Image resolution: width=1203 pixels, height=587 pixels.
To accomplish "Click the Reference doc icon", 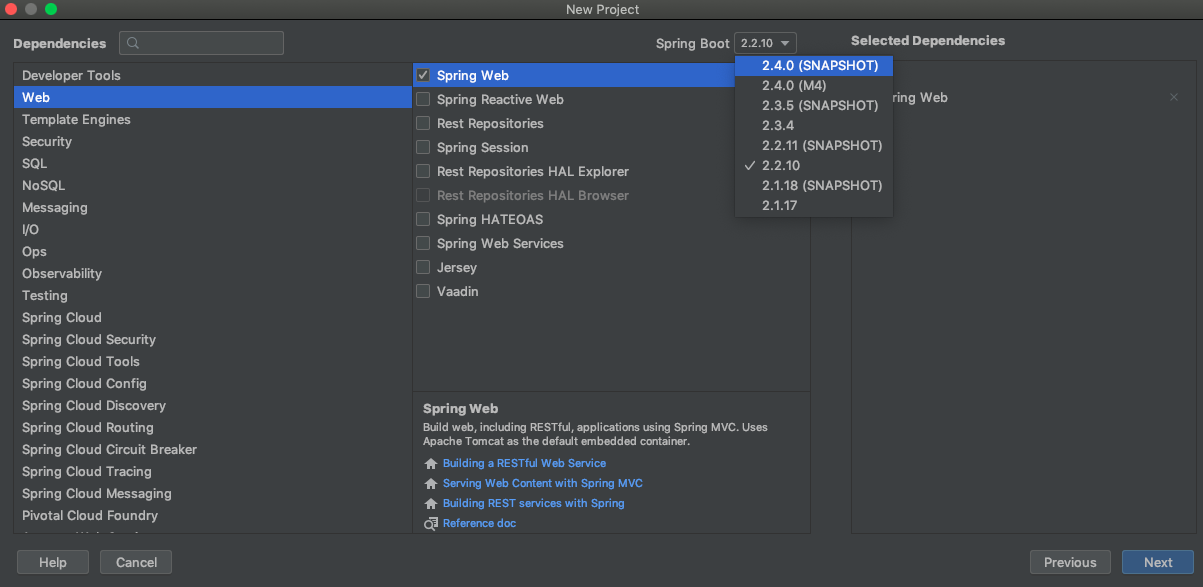I will [x=431, y=524].
